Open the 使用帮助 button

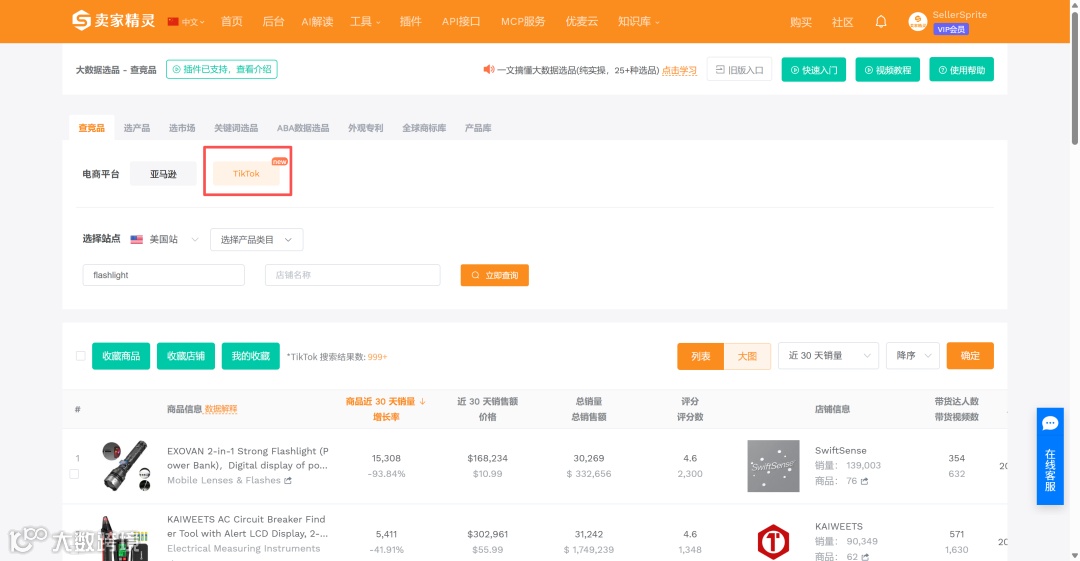click(962, 70)
